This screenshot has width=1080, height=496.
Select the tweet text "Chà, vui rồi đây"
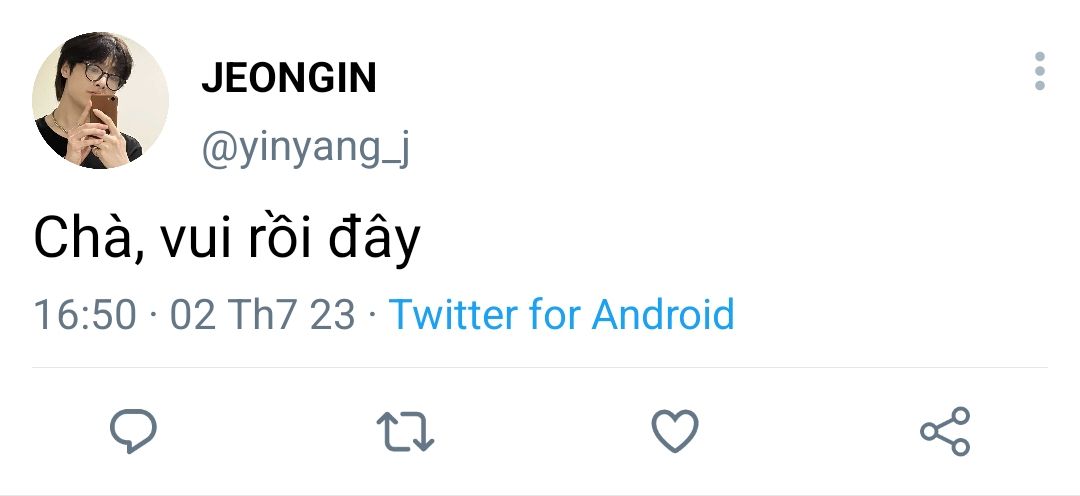pos(226,240)
